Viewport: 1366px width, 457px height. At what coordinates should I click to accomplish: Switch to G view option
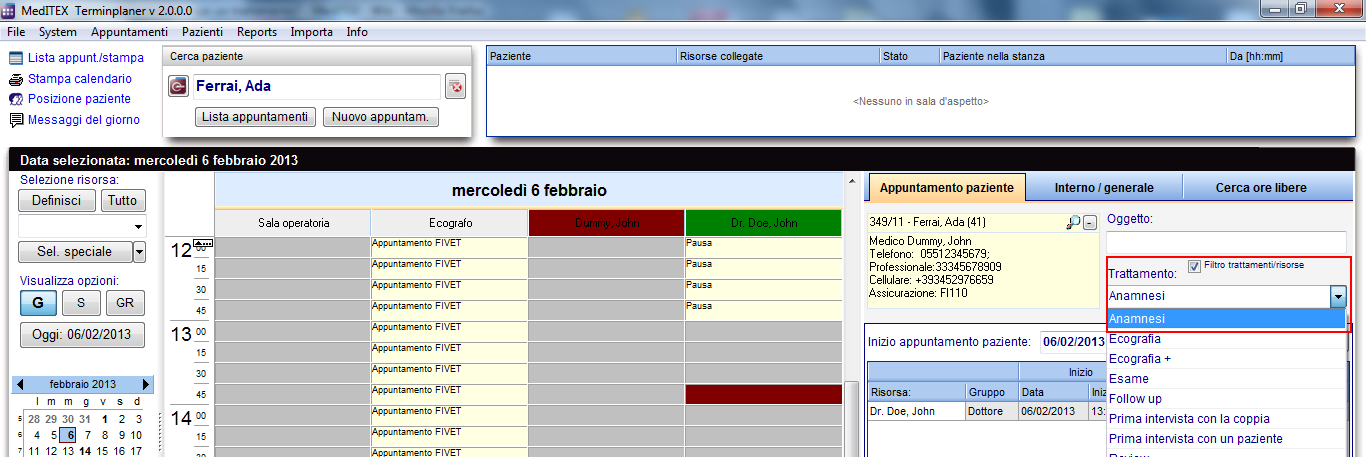tap(38, 303)
